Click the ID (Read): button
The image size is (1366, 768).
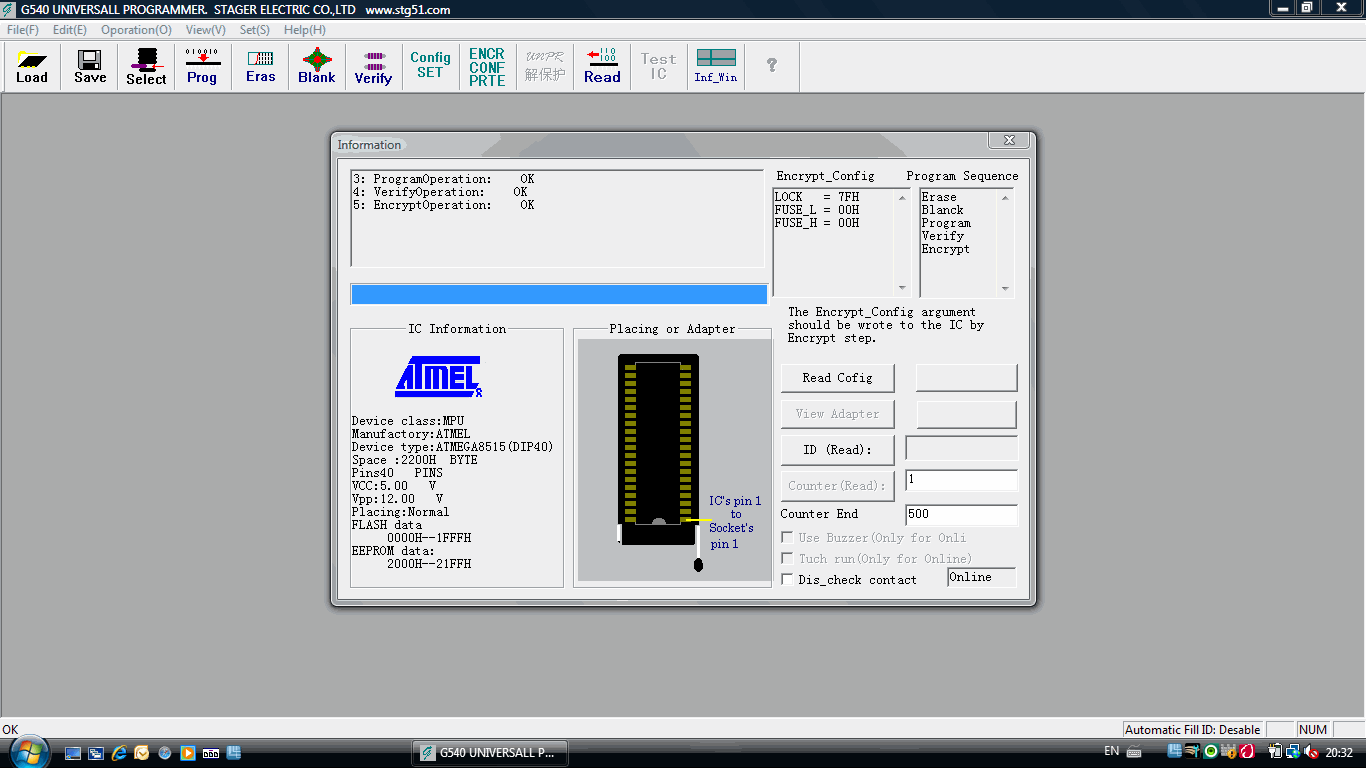[837, 450]
